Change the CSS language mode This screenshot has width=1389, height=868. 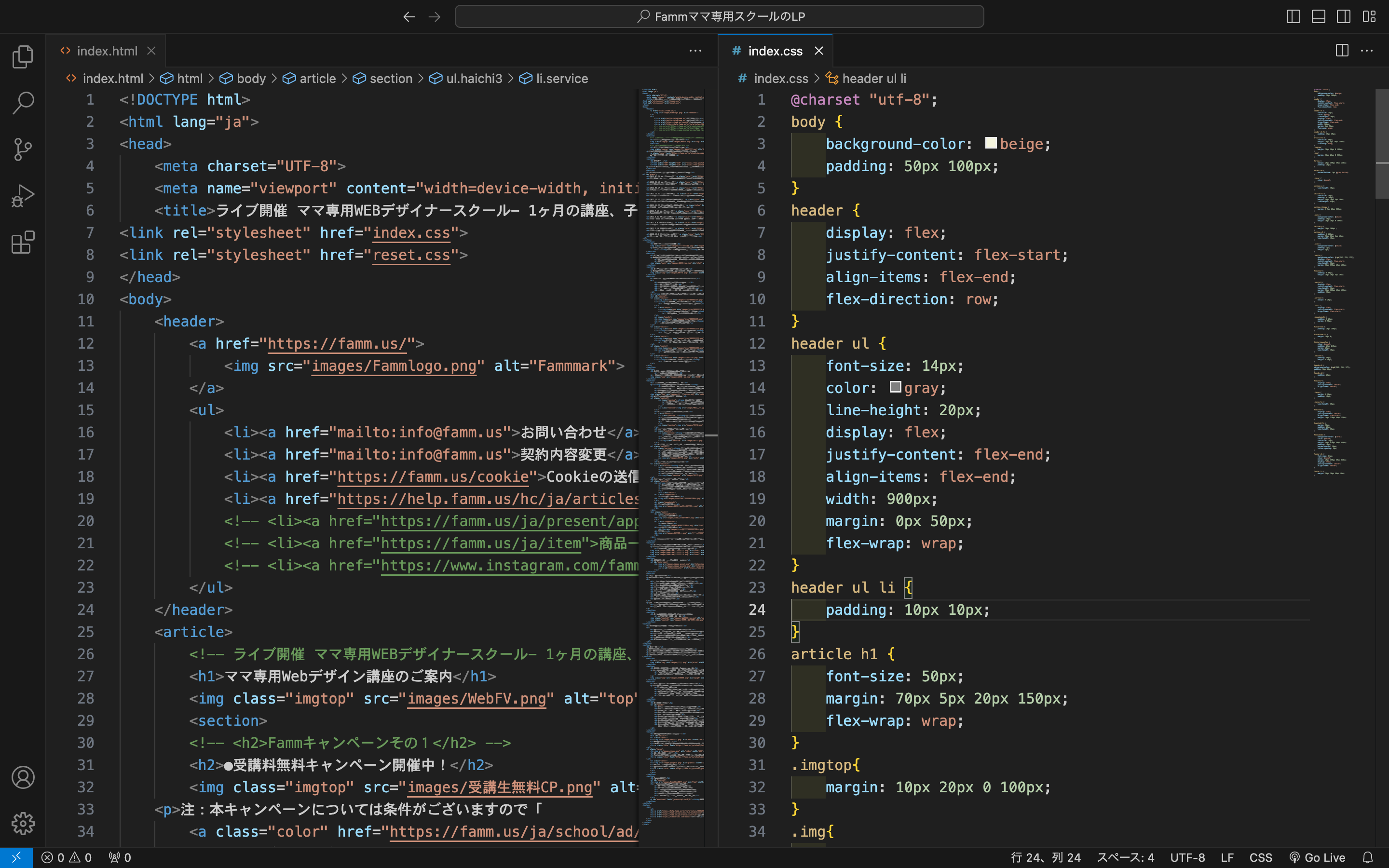click(x=1261, y=857)
